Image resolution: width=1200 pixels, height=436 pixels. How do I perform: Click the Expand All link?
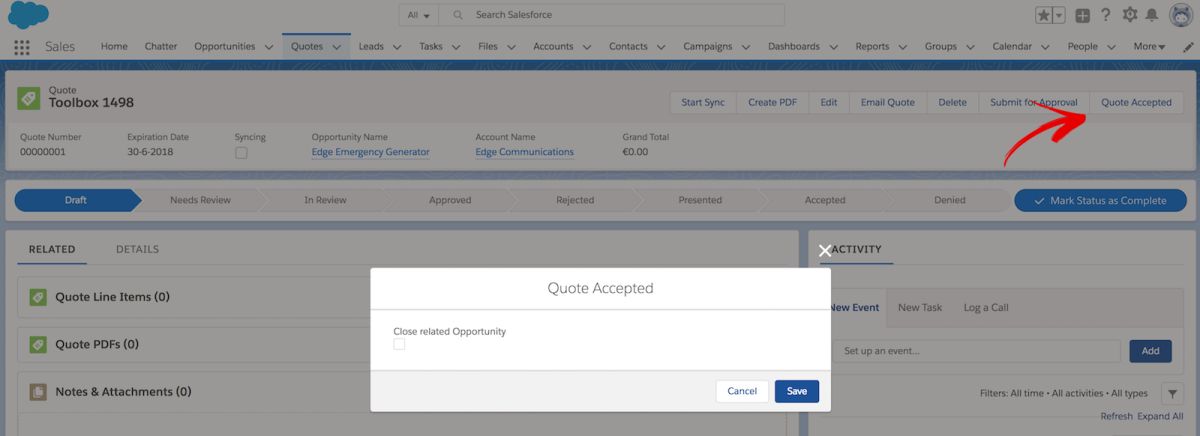pyautogui.click(x=1160, y=416)
